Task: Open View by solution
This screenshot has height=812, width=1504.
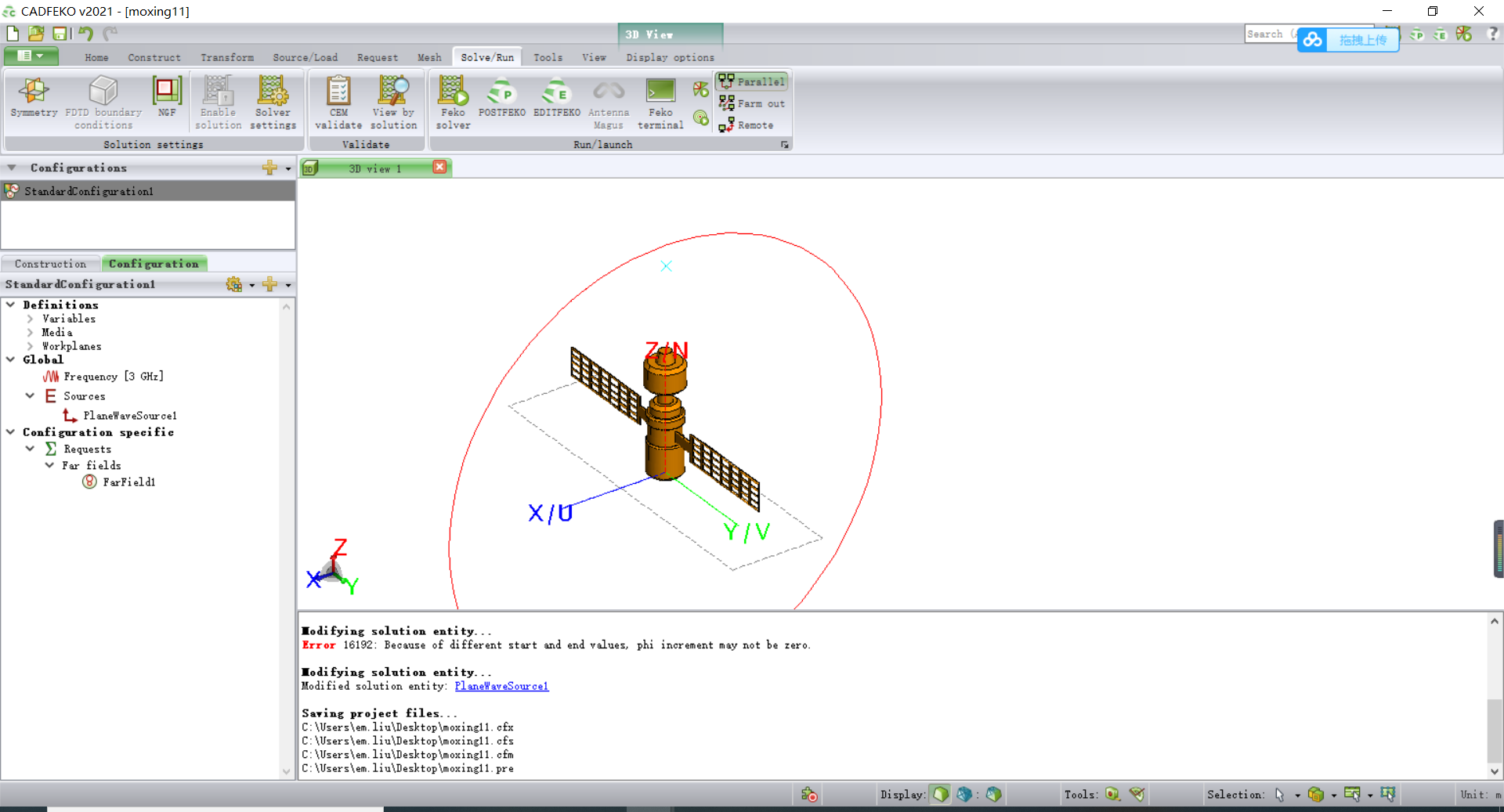Action: pos(393,102)
